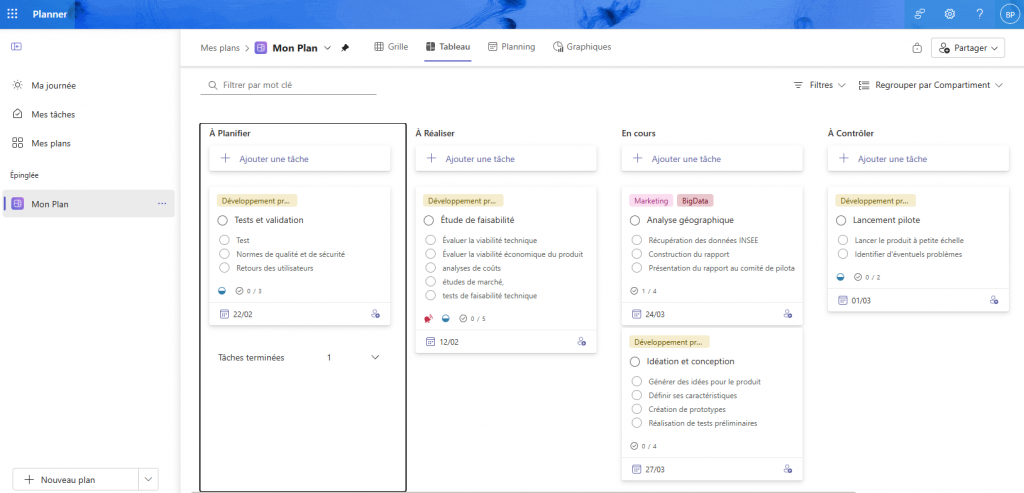The width and height of the screenshot is (1024, 493).
Task: Switch to the Graphiques tab
Action: point(581,47)
